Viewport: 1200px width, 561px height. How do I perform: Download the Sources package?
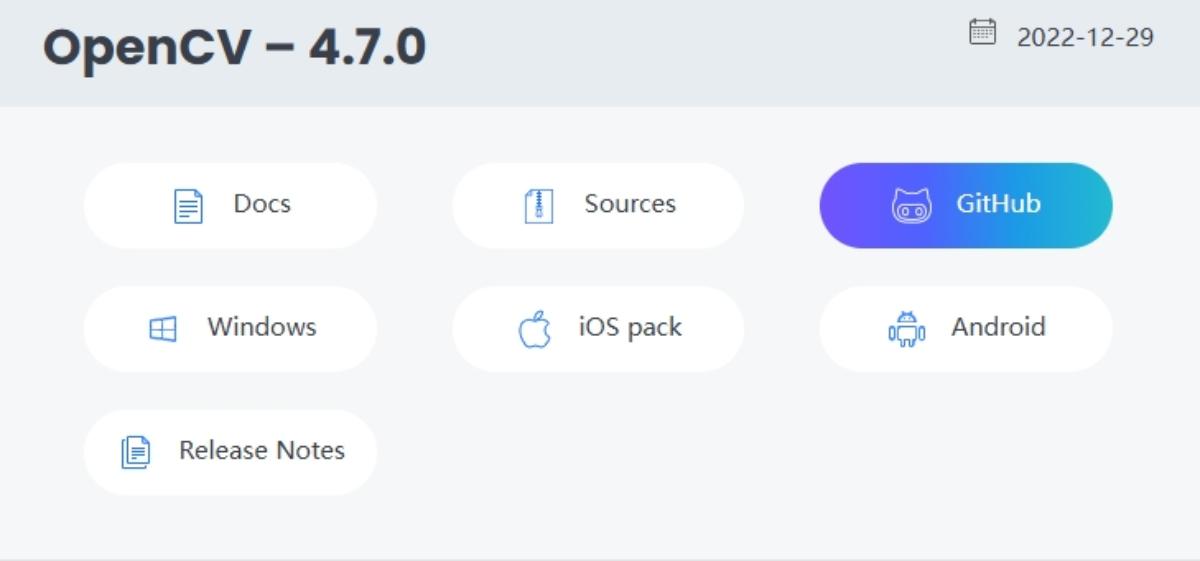pyautogui.click(x=598, y=205)
